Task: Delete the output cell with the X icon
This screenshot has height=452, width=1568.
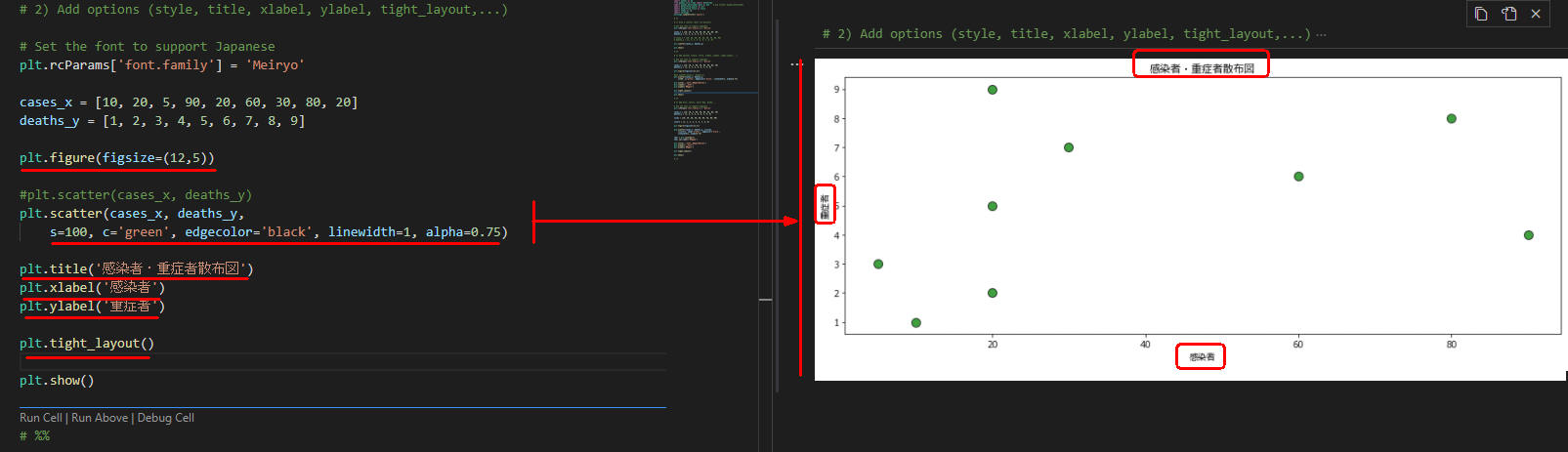Action: tap(1536, 14)
